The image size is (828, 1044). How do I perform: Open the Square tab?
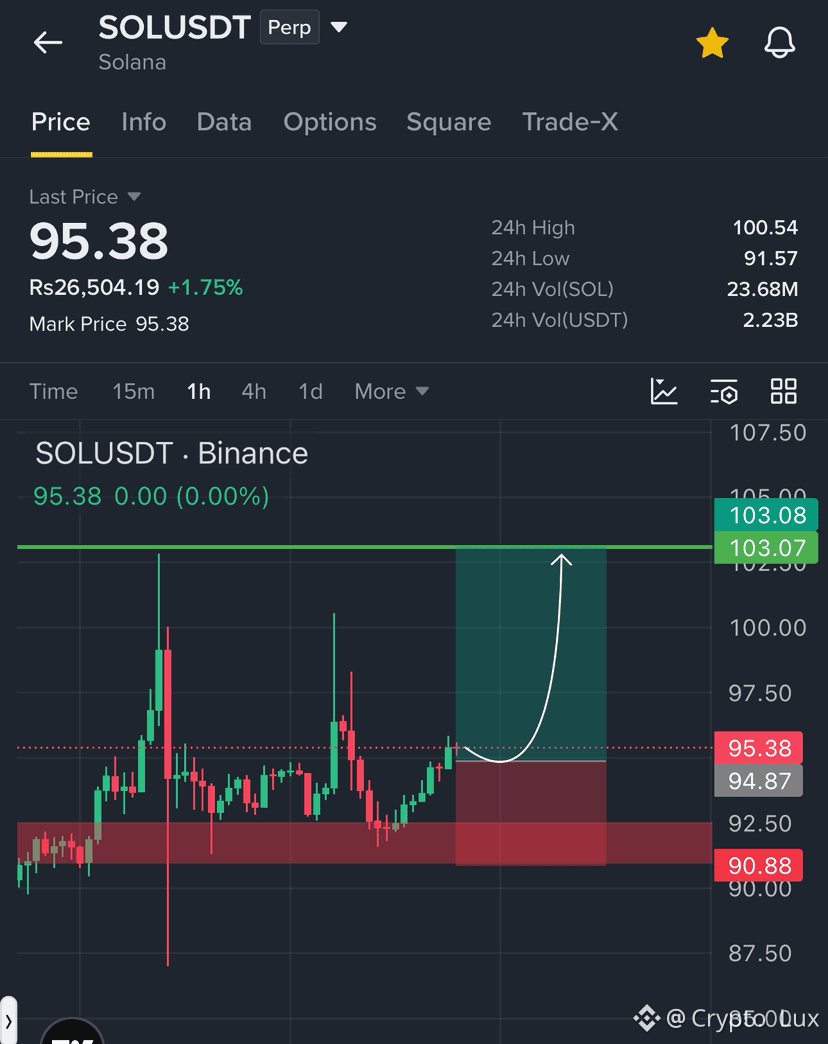449,122
